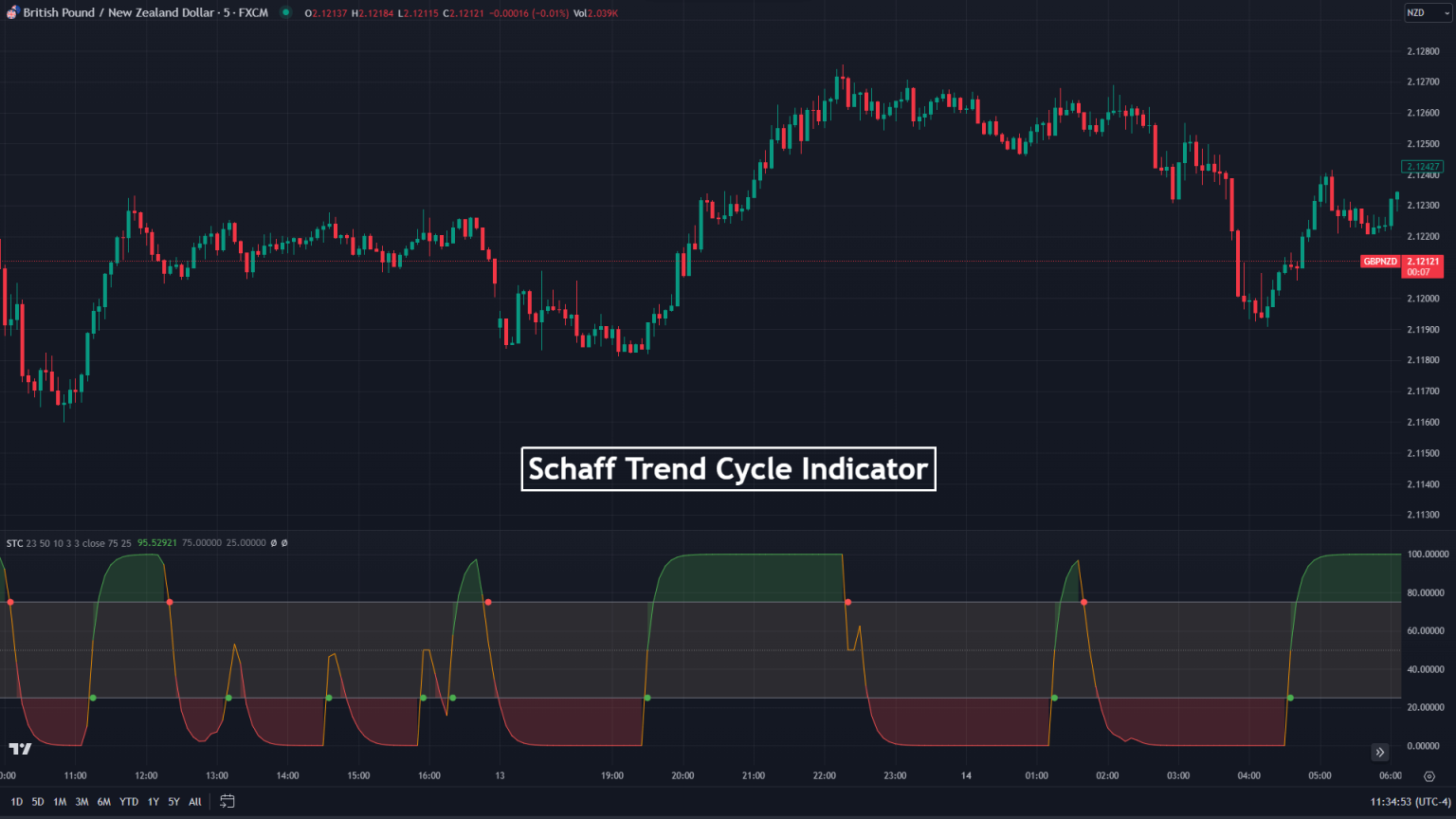Click the double-arrow restore icon near the timeline
This screenshot has width=1456, height=819.
[x=1381, y=752]
